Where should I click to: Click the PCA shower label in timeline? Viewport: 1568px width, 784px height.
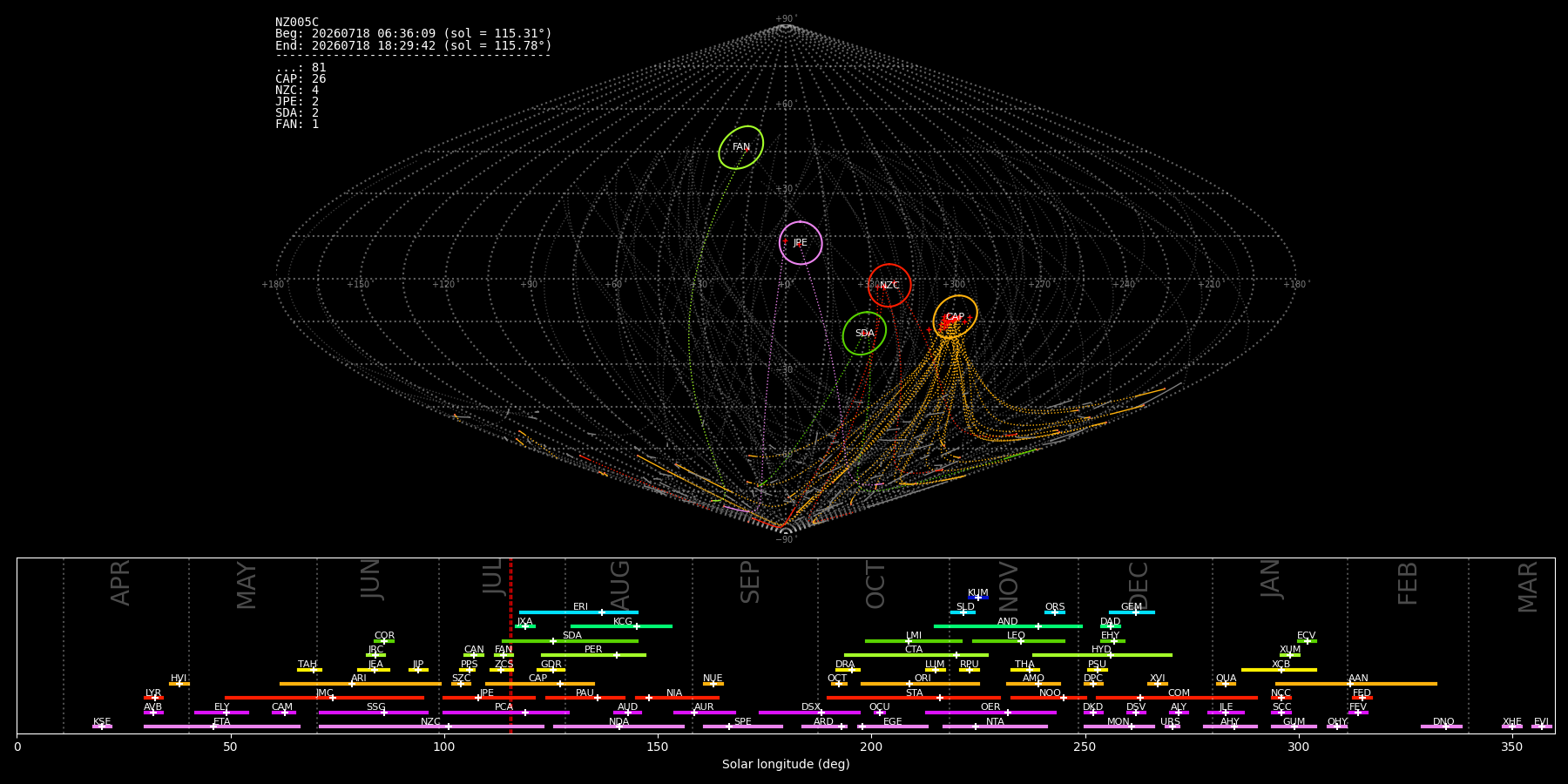click(504, 707)
